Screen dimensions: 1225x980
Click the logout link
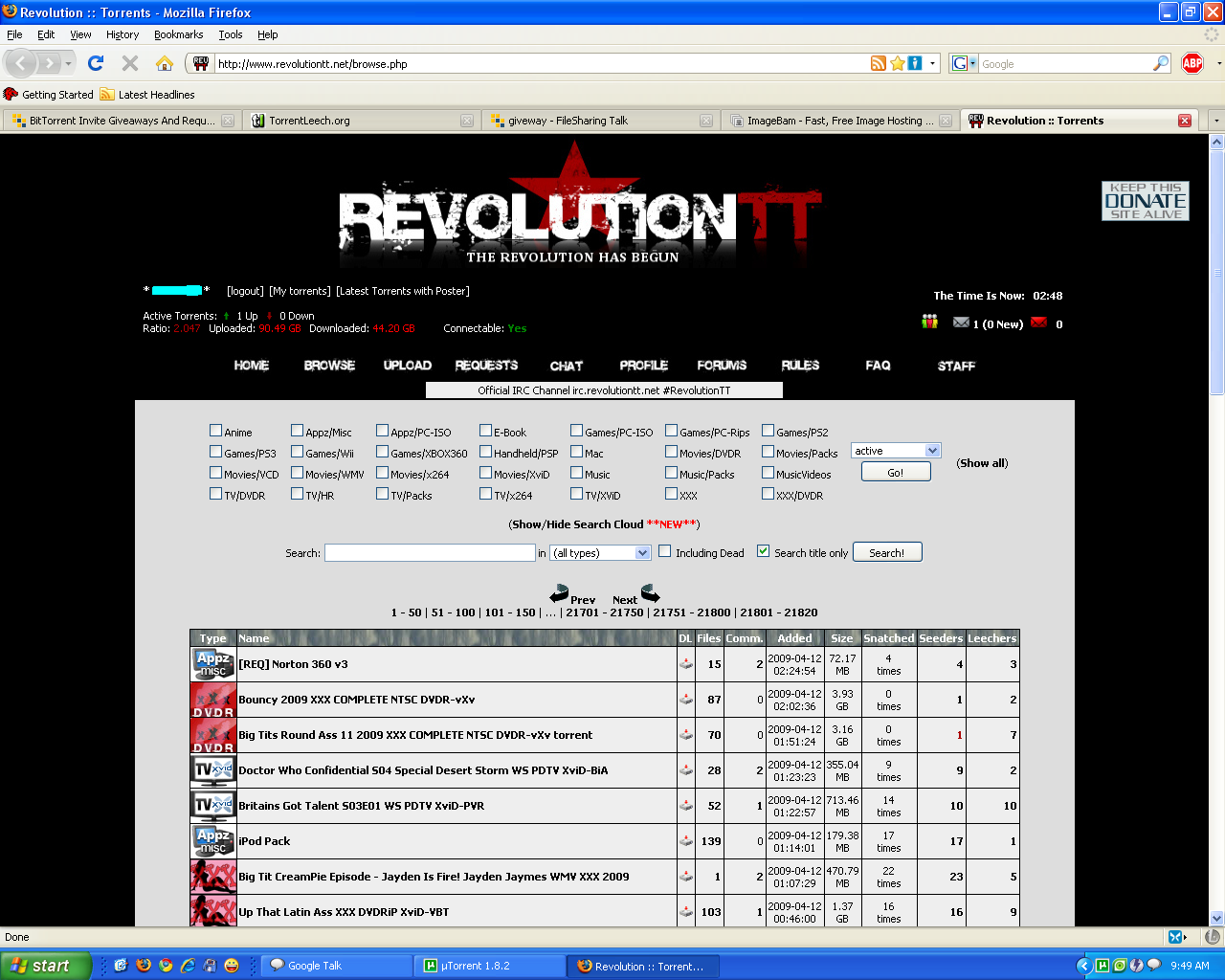245,291
